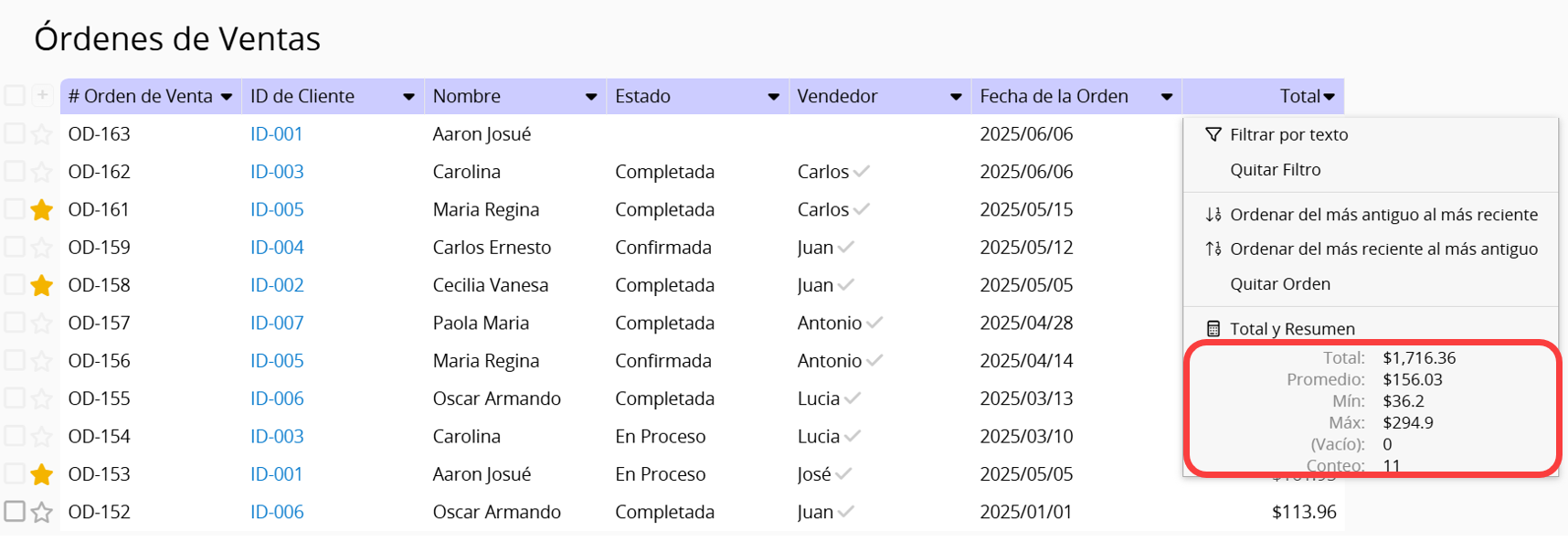The height and width of the screenshot is (541, 1568).
Task: Toggle the select-all checkbox in the header
Action: point(15,95)
